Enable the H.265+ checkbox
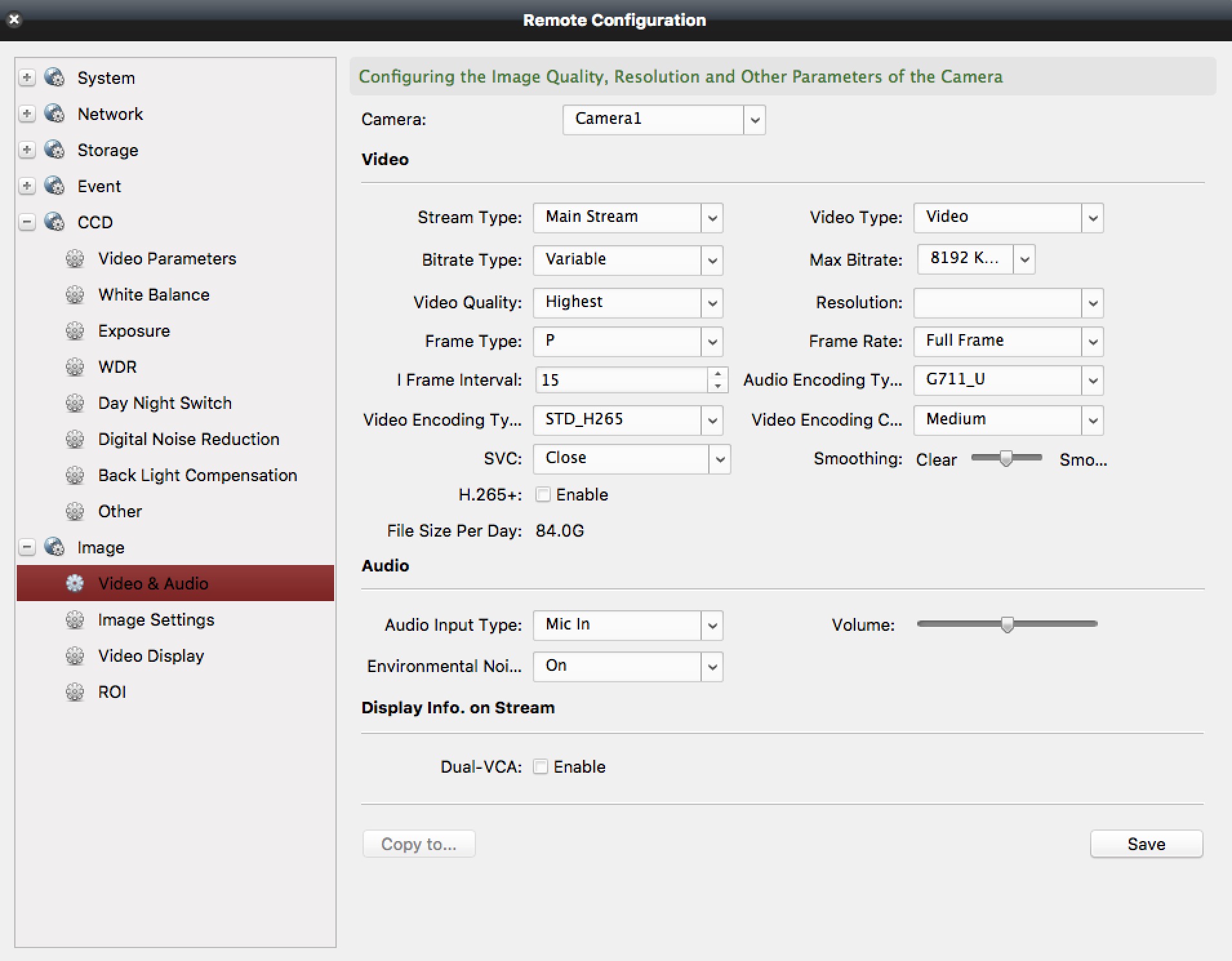1232x961 pixels. click(543, 495)
